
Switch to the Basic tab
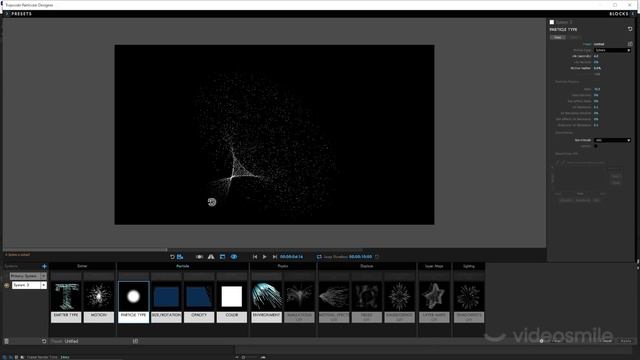pos(558,37)
